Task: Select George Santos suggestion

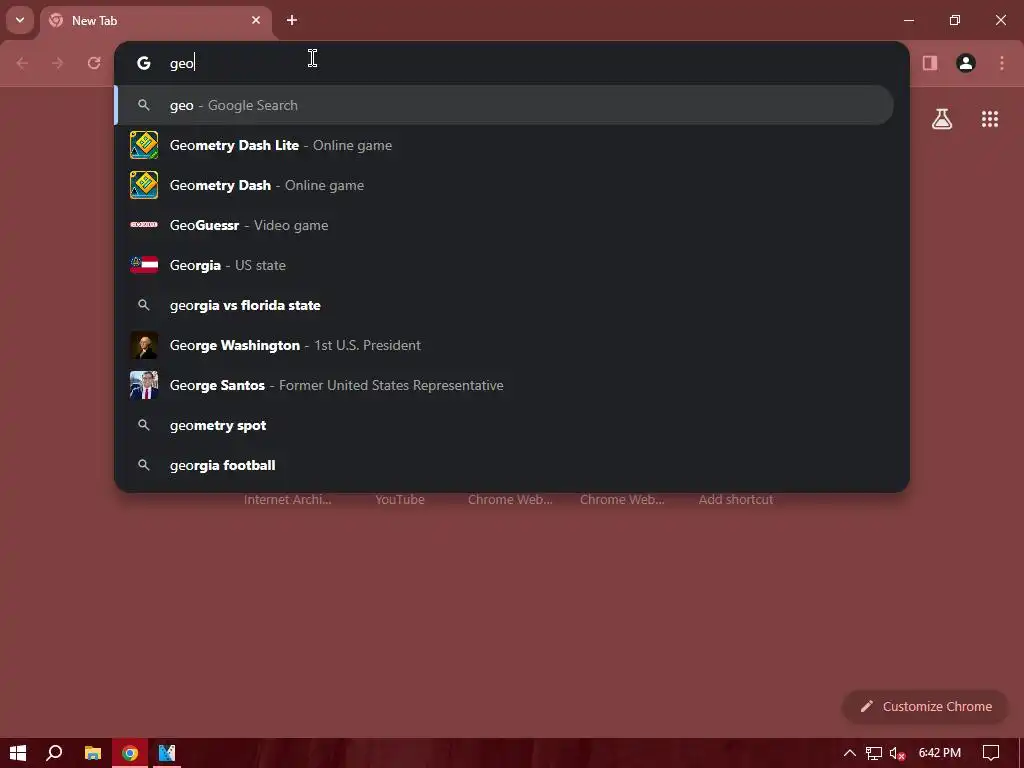Action: [x=504, y=385]
